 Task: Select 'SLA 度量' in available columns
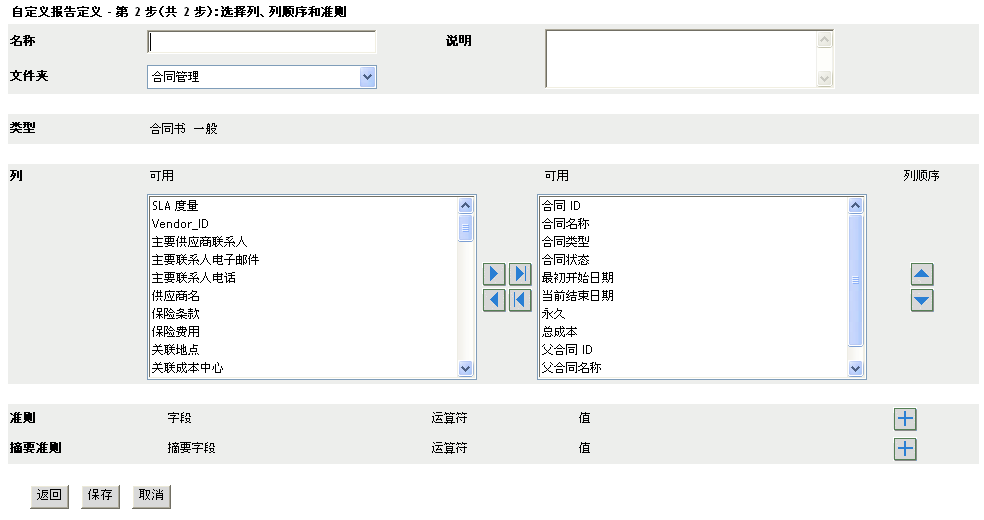click(x=304, y=206)
